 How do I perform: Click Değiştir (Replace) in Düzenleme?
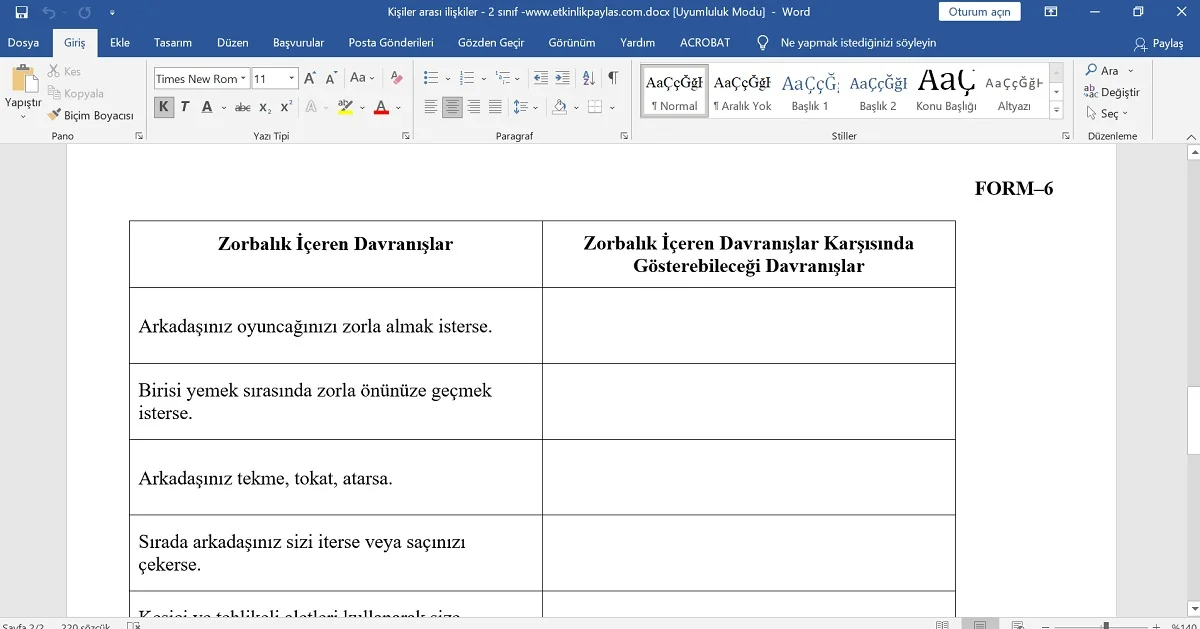pos(1112,92)
